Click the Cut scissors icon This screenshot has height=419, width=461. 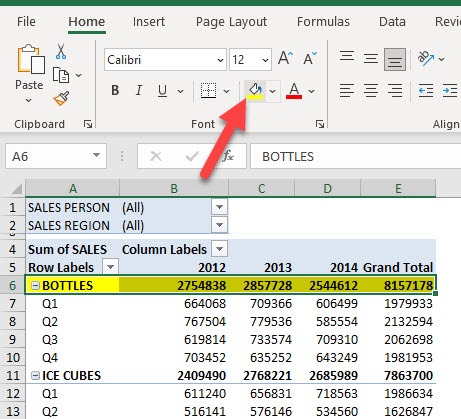[x=61, y=51]
